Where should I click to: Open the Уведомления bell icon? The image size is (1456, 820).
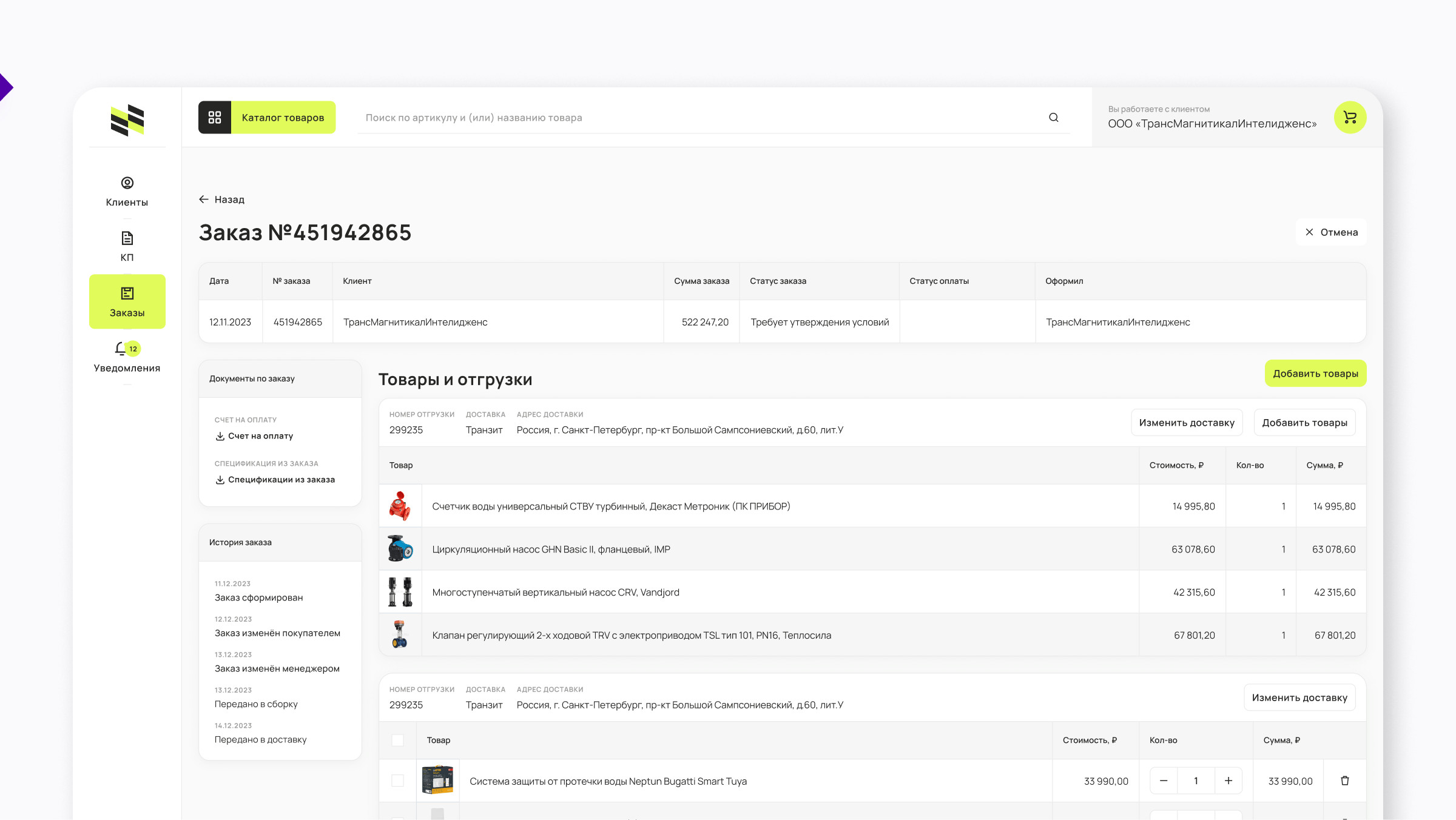pyautogui.click(x=121, y=349)
